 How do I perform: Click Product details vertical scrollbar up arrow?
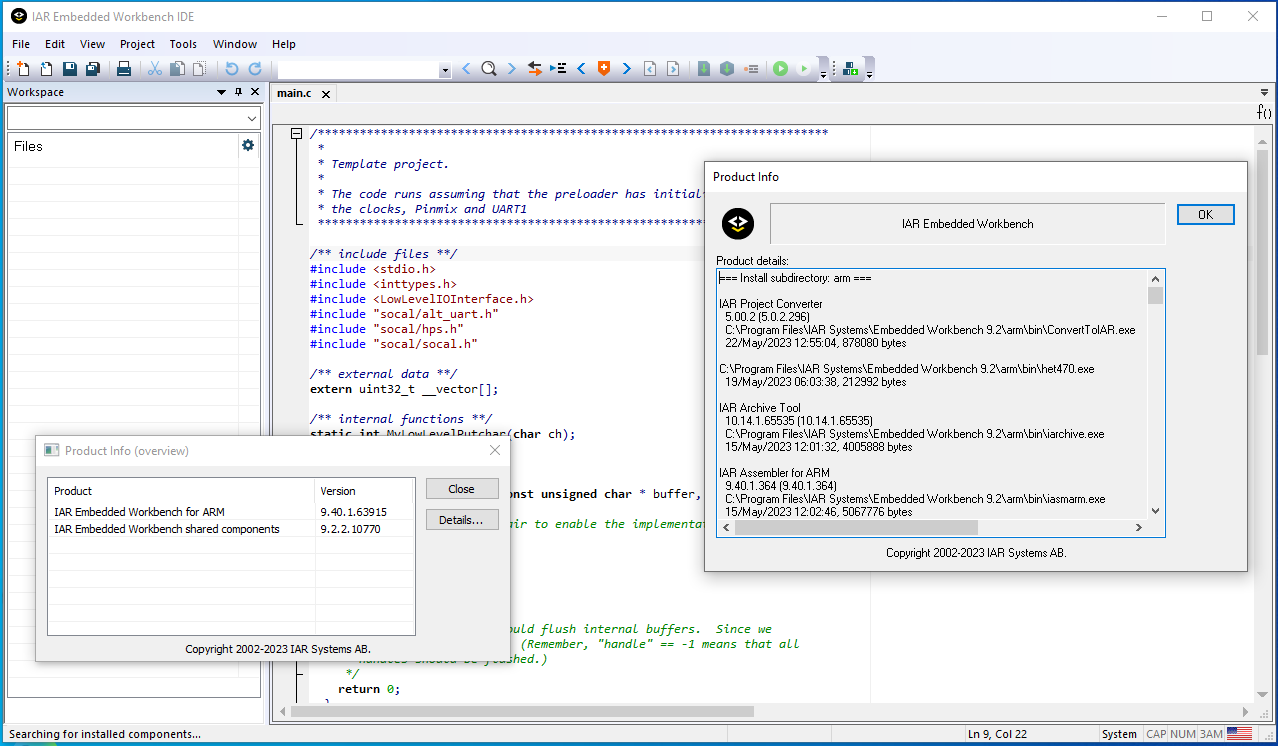(1155, 278)
